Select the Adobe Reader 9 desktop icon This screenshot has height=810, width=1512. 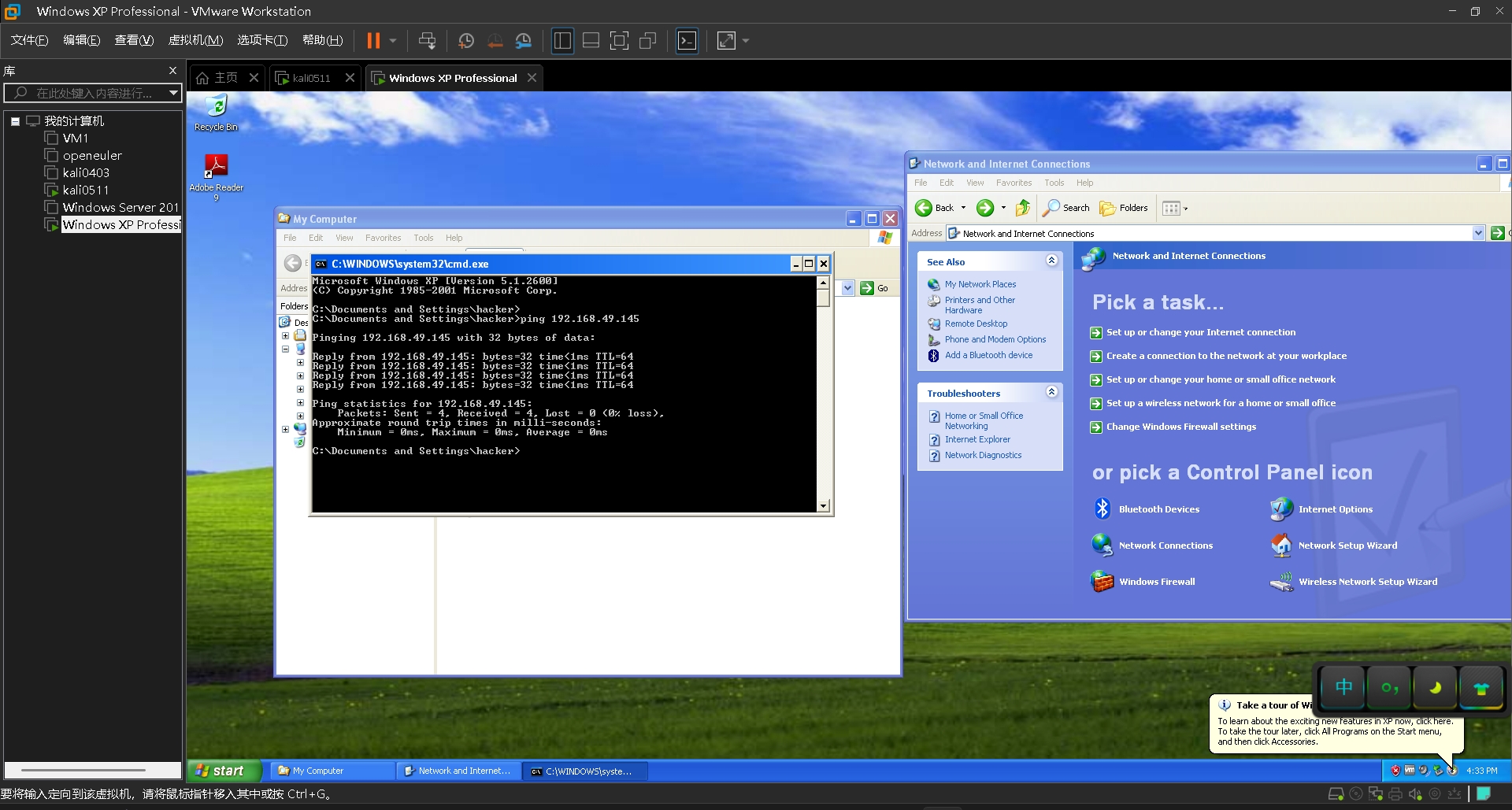point(216,178)
